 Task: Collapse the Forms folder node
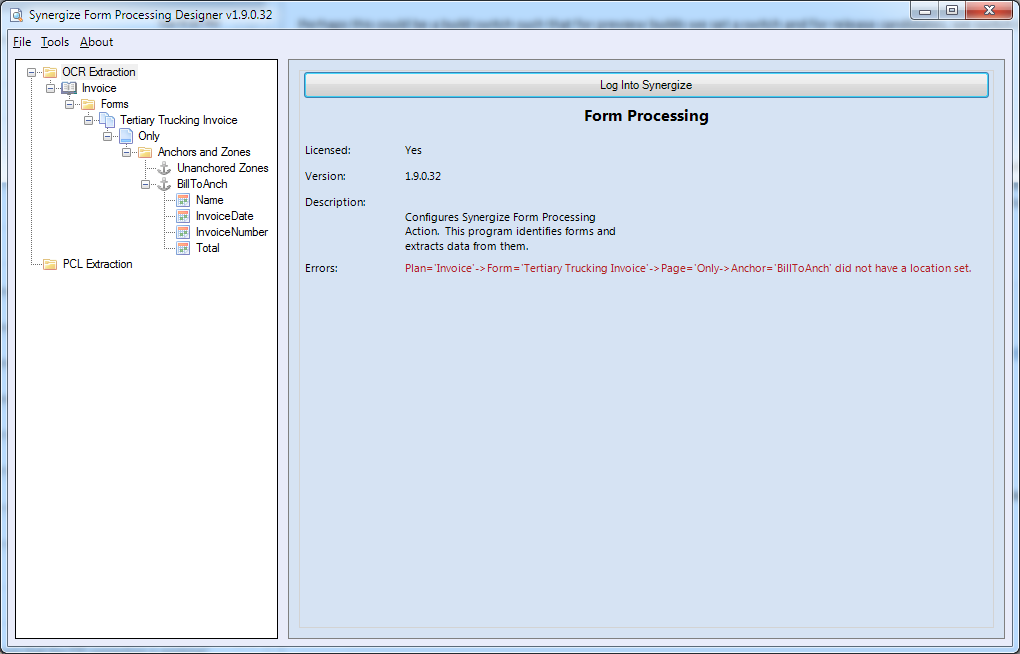70,104
